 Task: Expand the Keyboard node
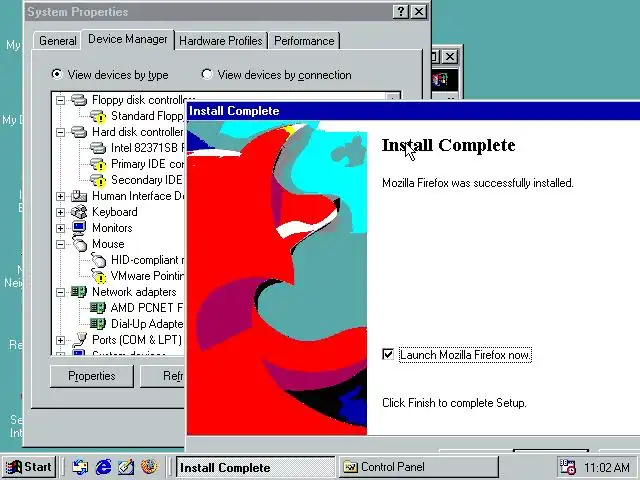(60, 212)
